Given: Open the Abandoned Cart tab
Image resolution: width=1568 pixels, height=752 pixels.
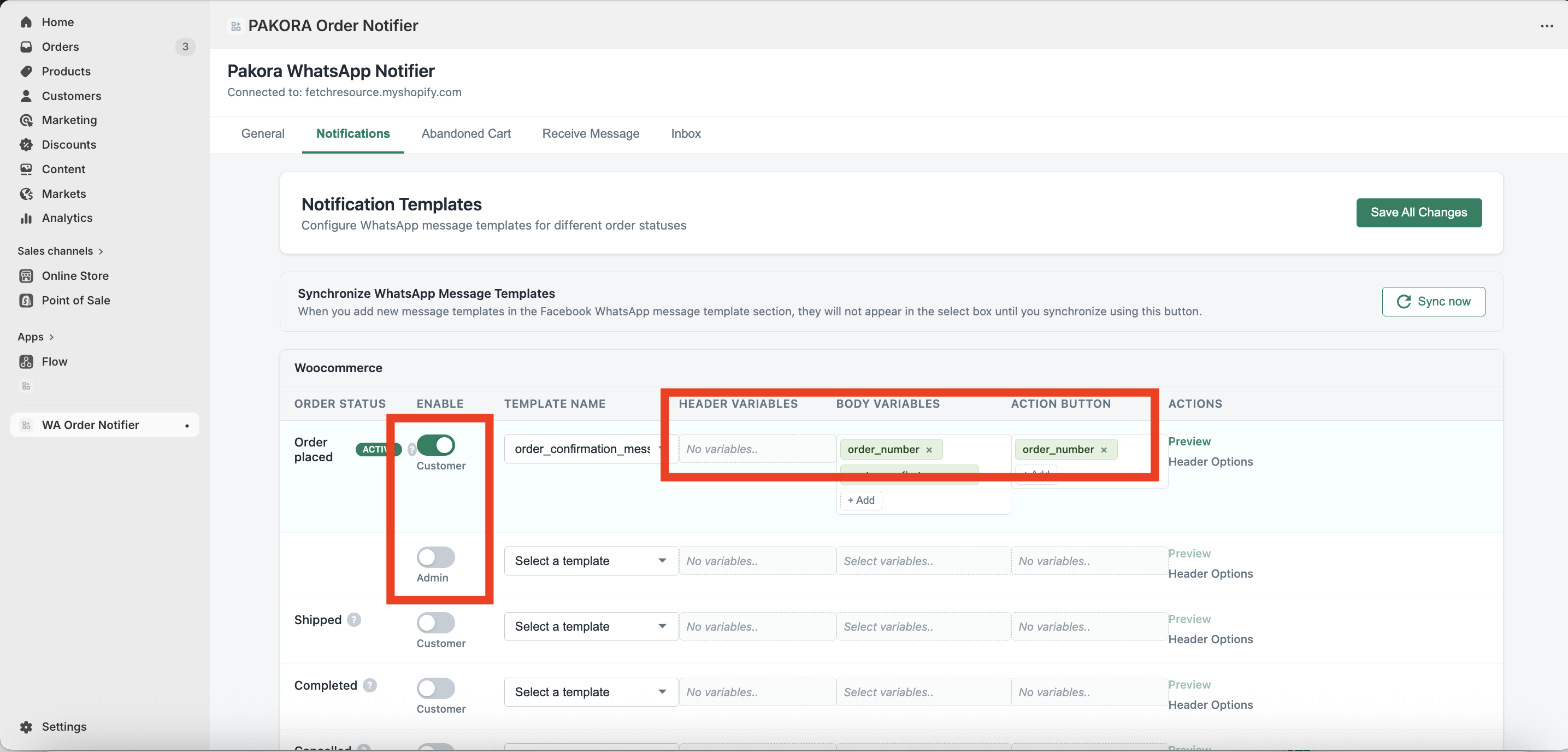Looking at the screenshot, I should pos(466,133).
